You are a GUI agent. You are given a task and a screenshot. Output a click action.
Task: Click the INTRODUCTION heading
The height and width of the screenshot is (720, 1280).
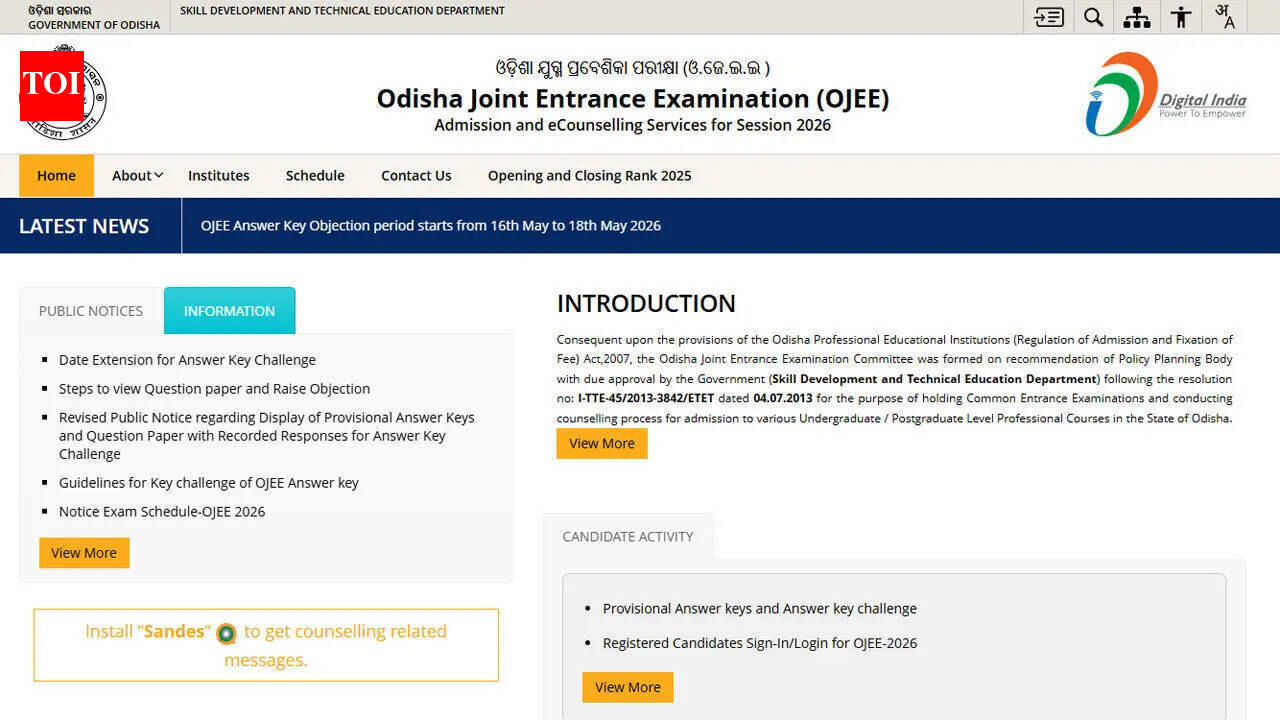tap(646, 304)
